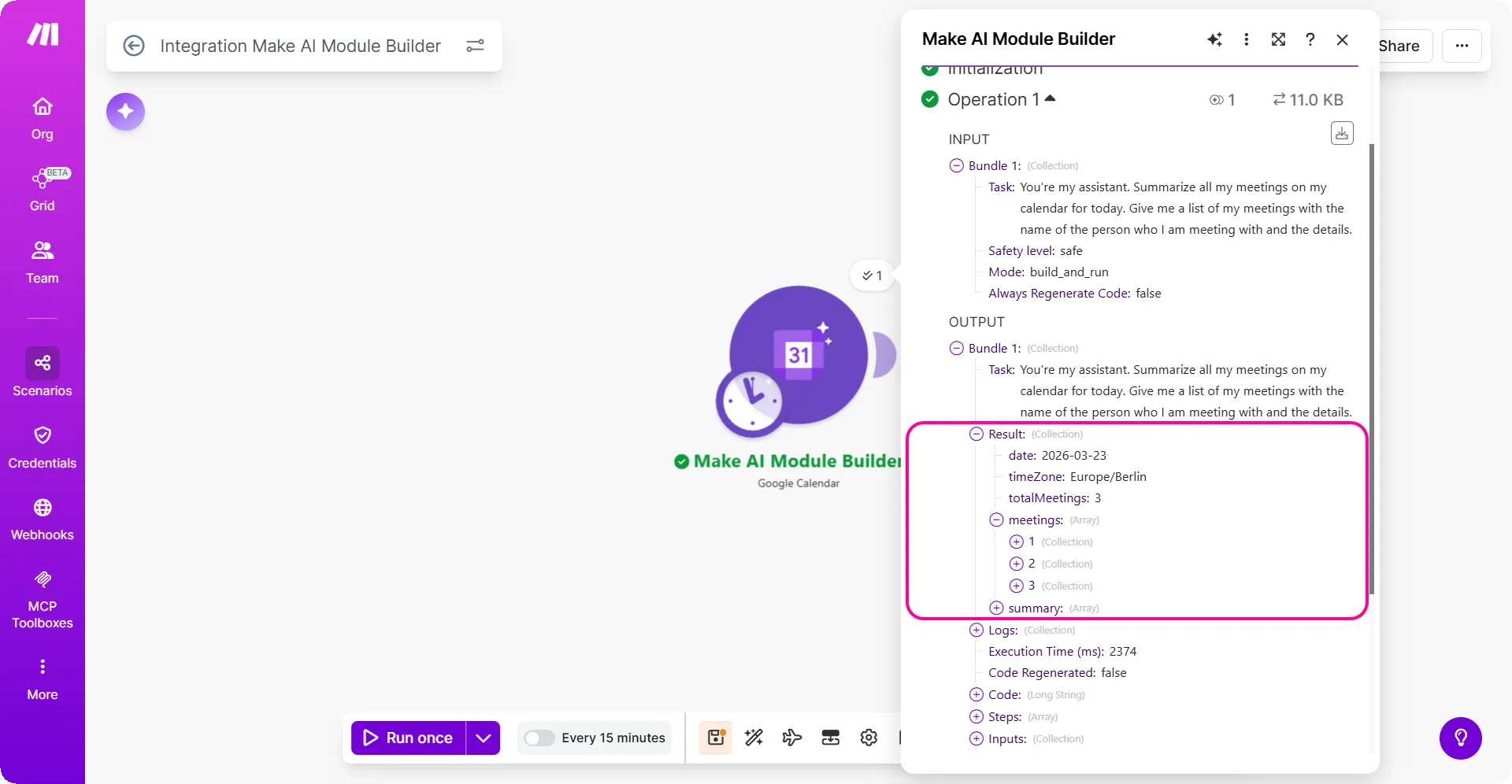Expand meeting 2 collection
The width and height of the screenshot is (1512, 784).
click(1017, 564)
